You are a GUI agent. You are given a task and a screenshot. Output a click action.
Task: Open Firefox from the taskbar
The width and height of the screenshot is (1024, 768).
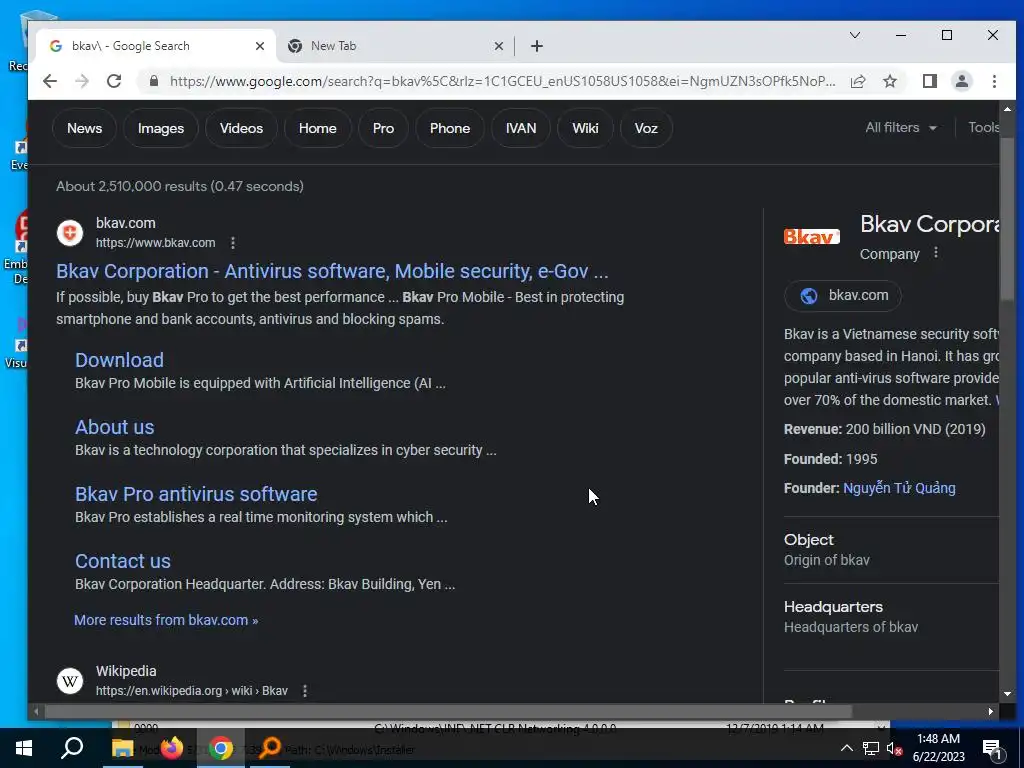point(172,748)
